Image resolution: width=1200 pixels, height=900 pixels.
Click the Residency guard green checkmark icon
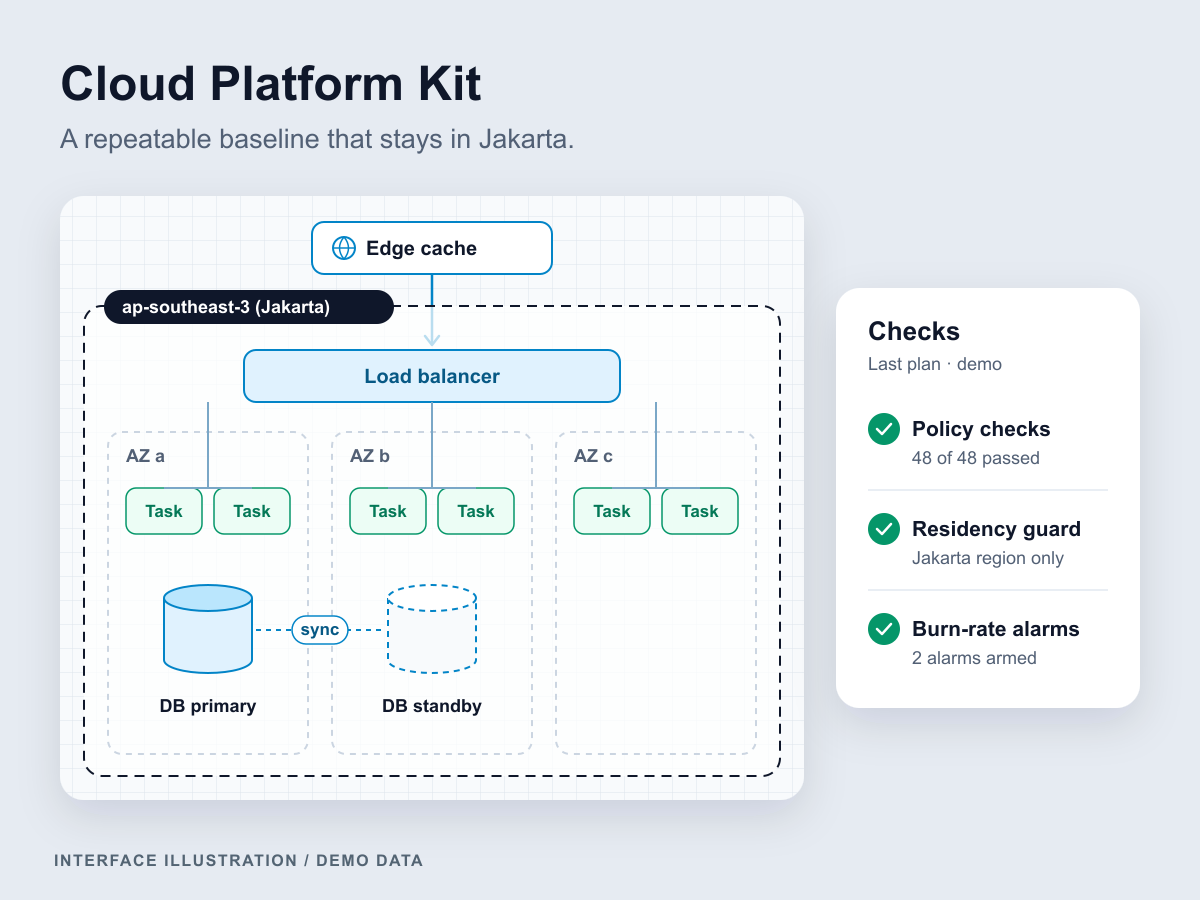[884, 529]
